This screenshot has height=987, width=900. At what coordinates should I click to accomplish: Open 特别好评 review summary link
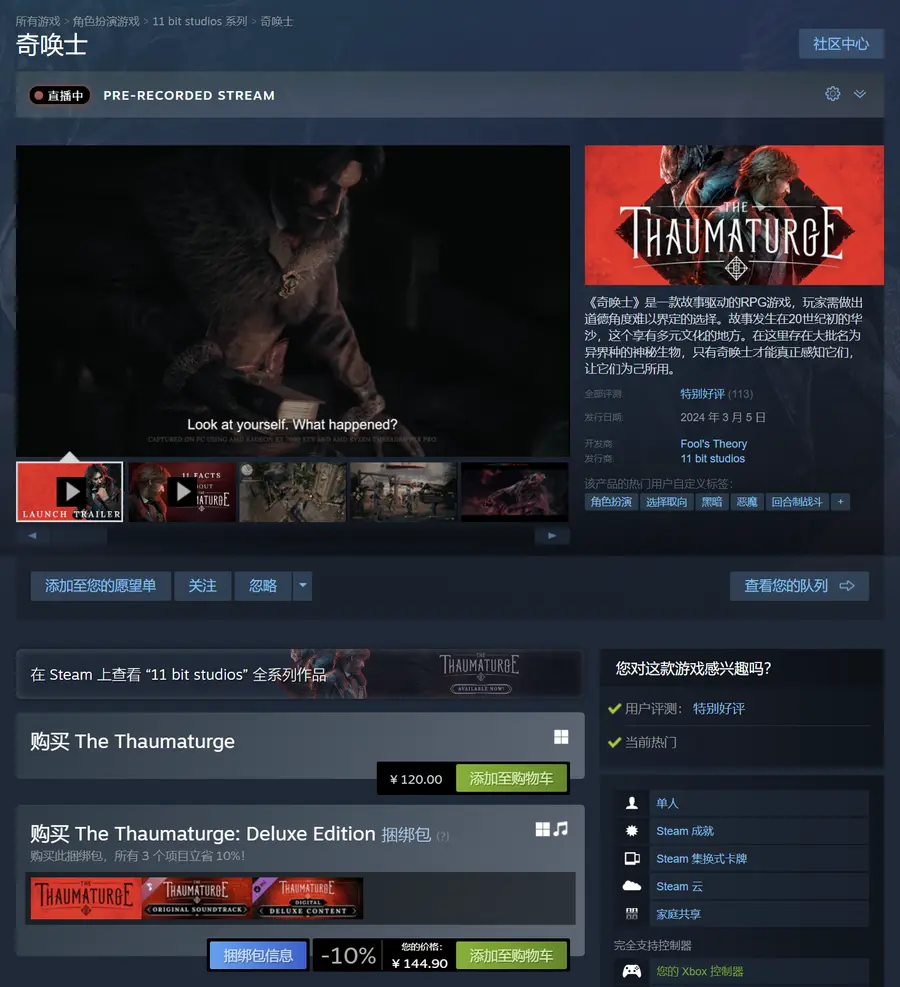[x=702, y=394]
